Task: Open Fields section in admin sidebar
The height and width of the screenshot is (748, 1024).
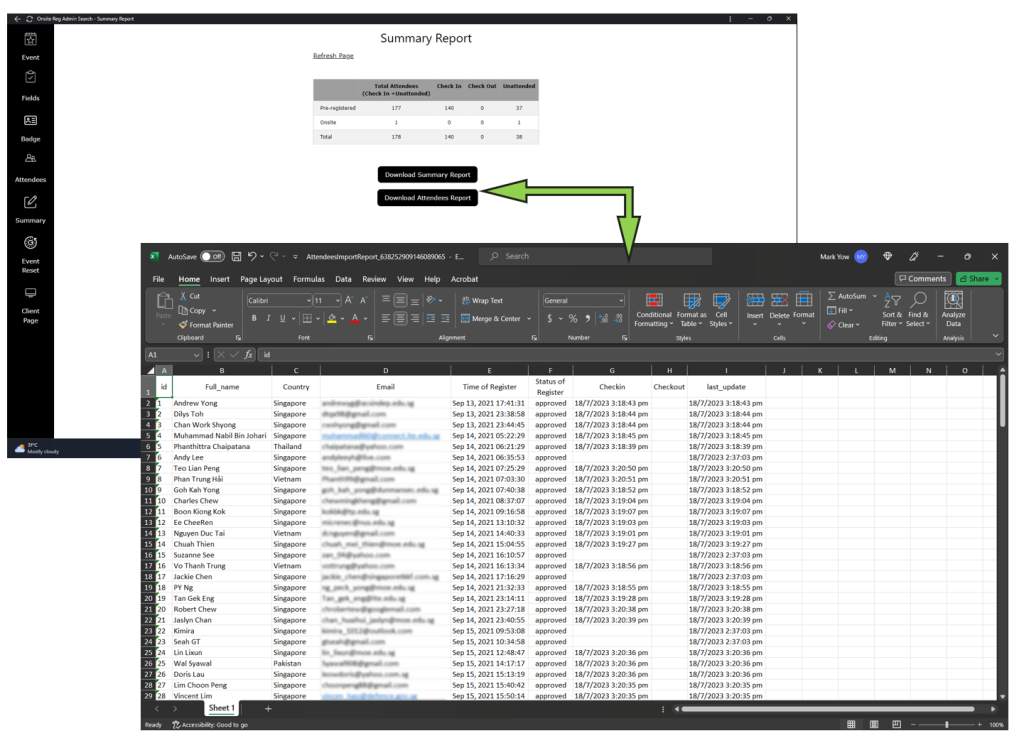Action: 30,86
